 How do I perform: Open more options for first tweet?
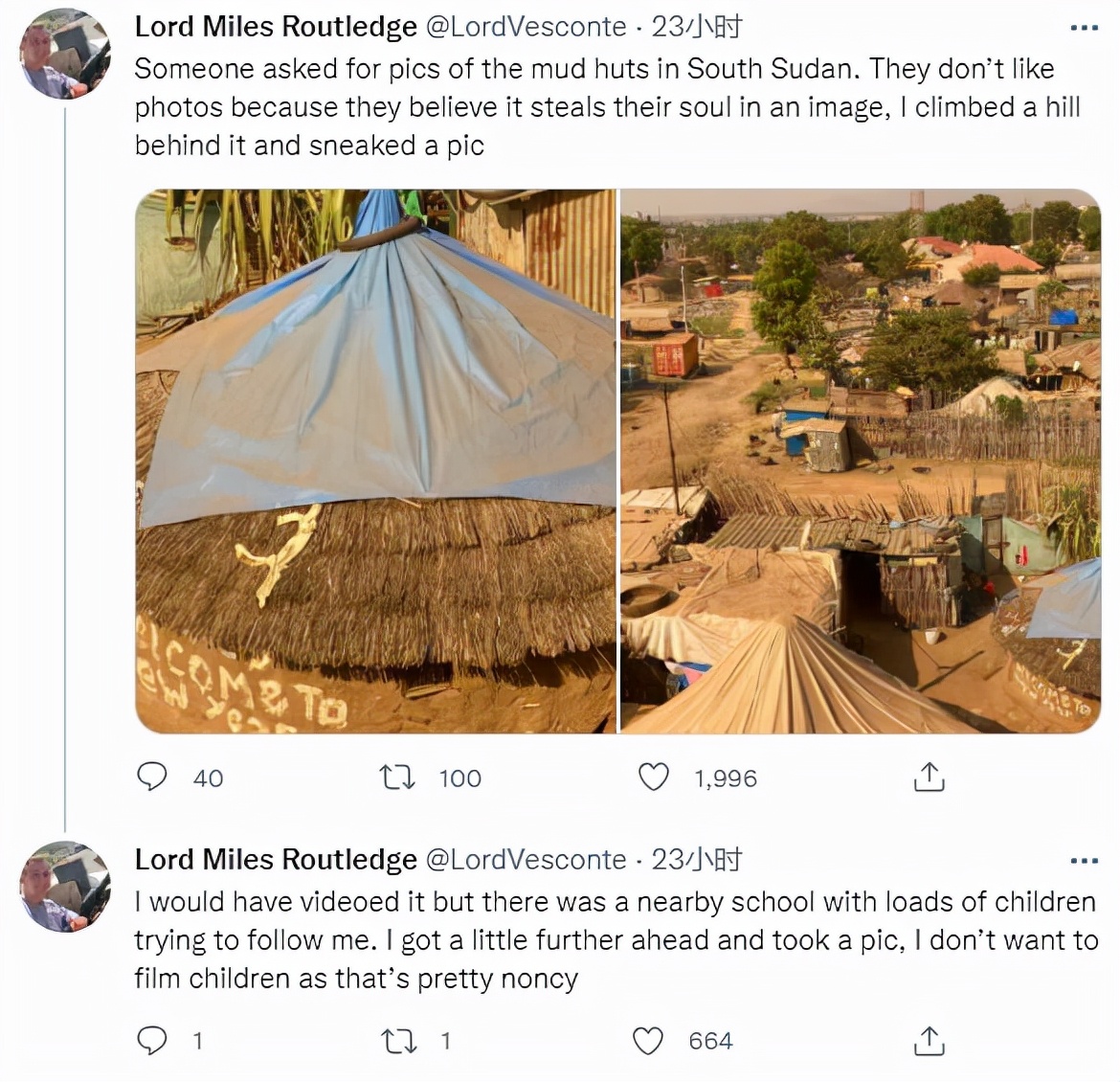[1084, 28]
